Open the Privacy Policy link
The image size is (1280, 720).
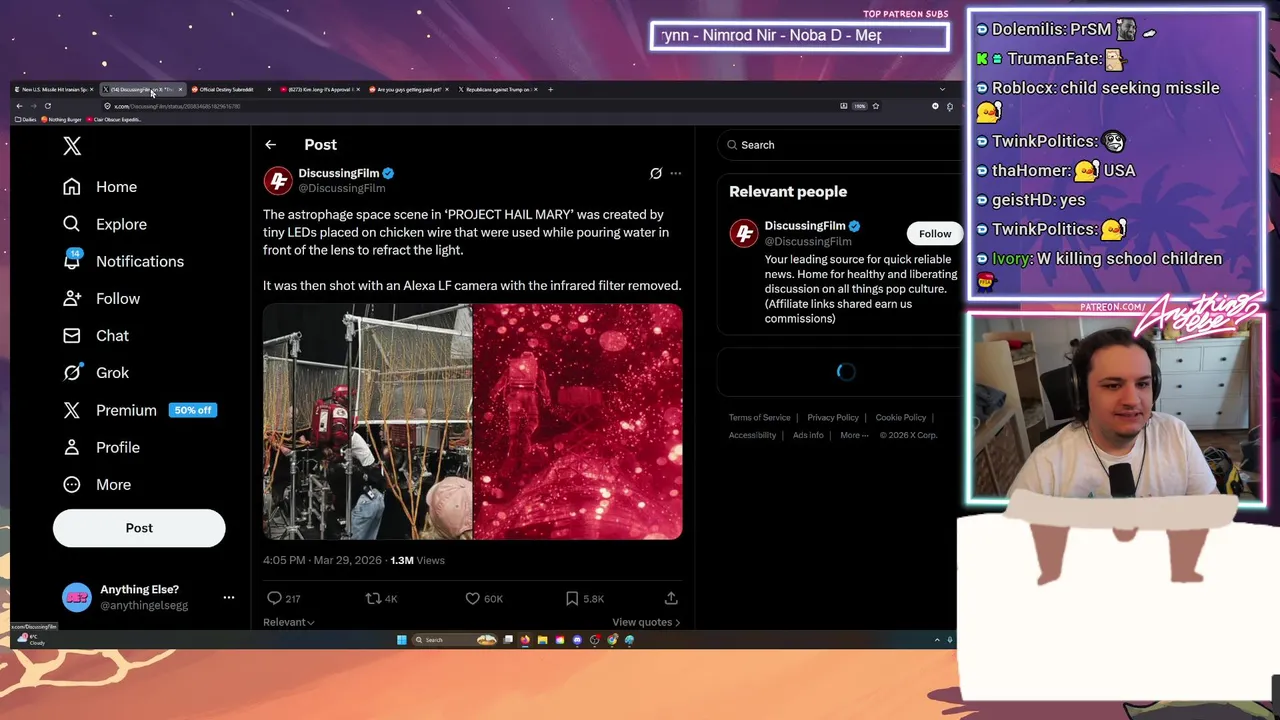(833, 417)
